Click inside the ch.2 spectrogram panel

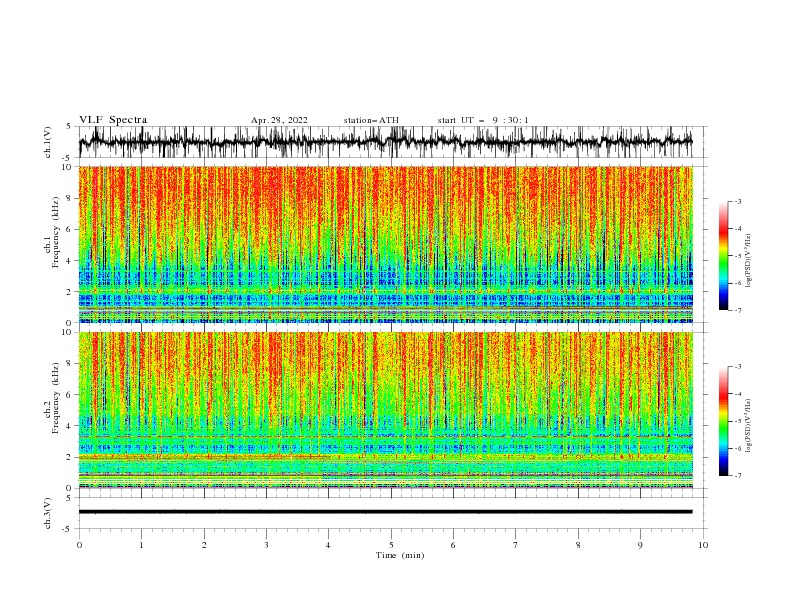[x=386, y=410]
